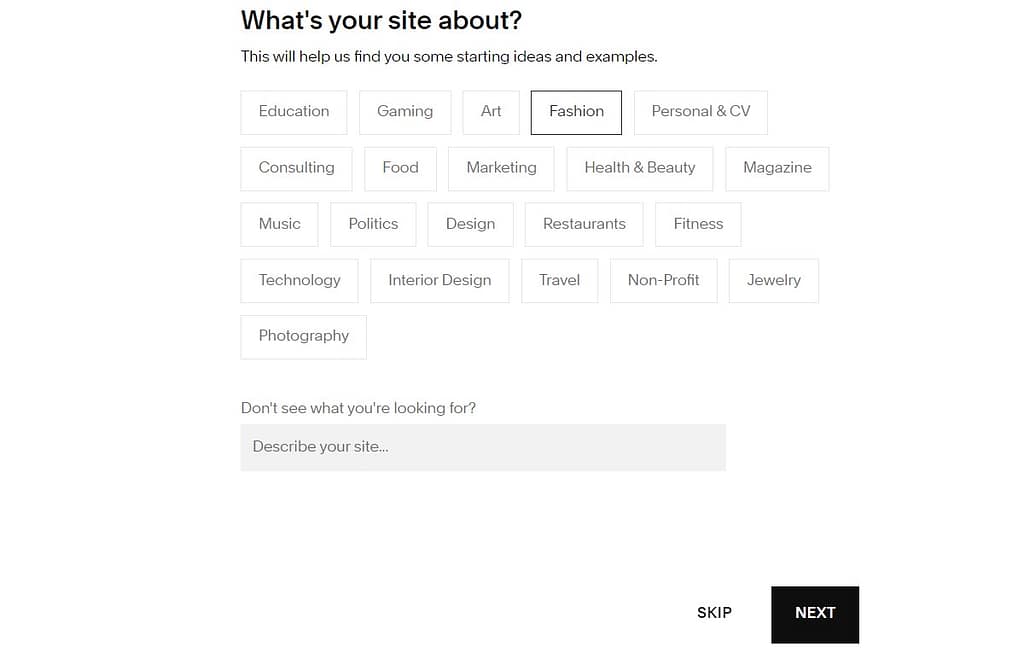This screenshot has width=1024, height=648.
Task: Pick the Magazine category
Action: click(777, 168)
